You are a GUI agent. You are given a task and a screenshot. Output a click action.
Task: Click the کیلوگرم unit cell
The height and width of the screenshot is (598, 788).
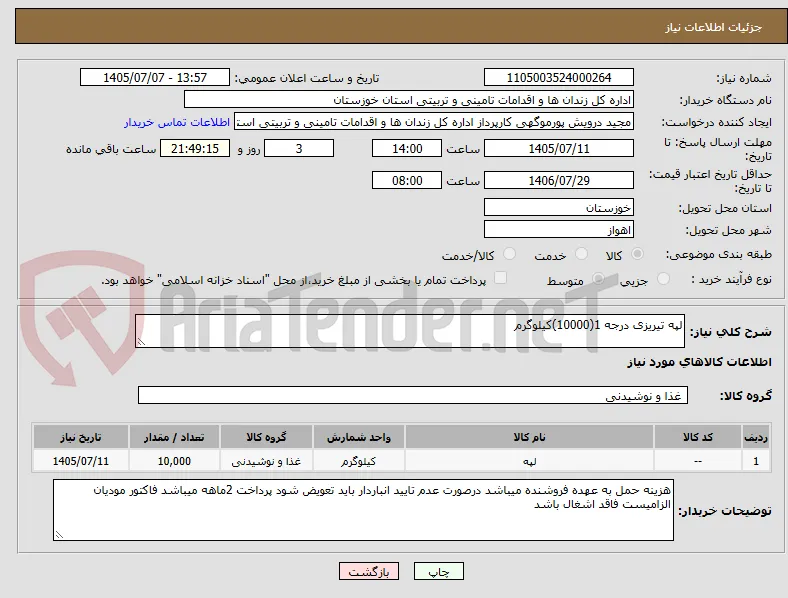[x=359, y=461]
